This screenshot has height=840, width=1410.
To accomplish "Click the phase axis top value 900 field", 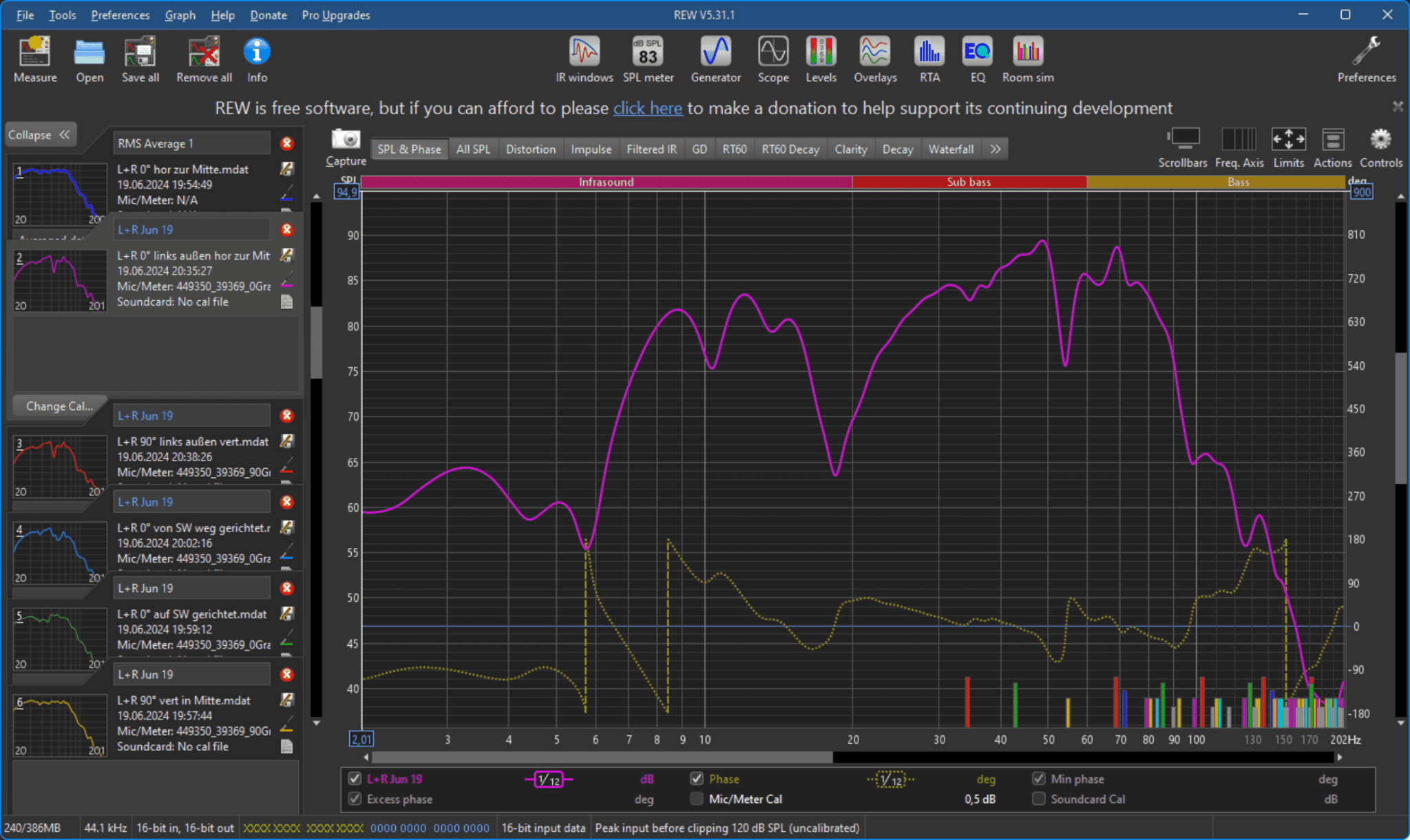I will [x=1362, y=192].
